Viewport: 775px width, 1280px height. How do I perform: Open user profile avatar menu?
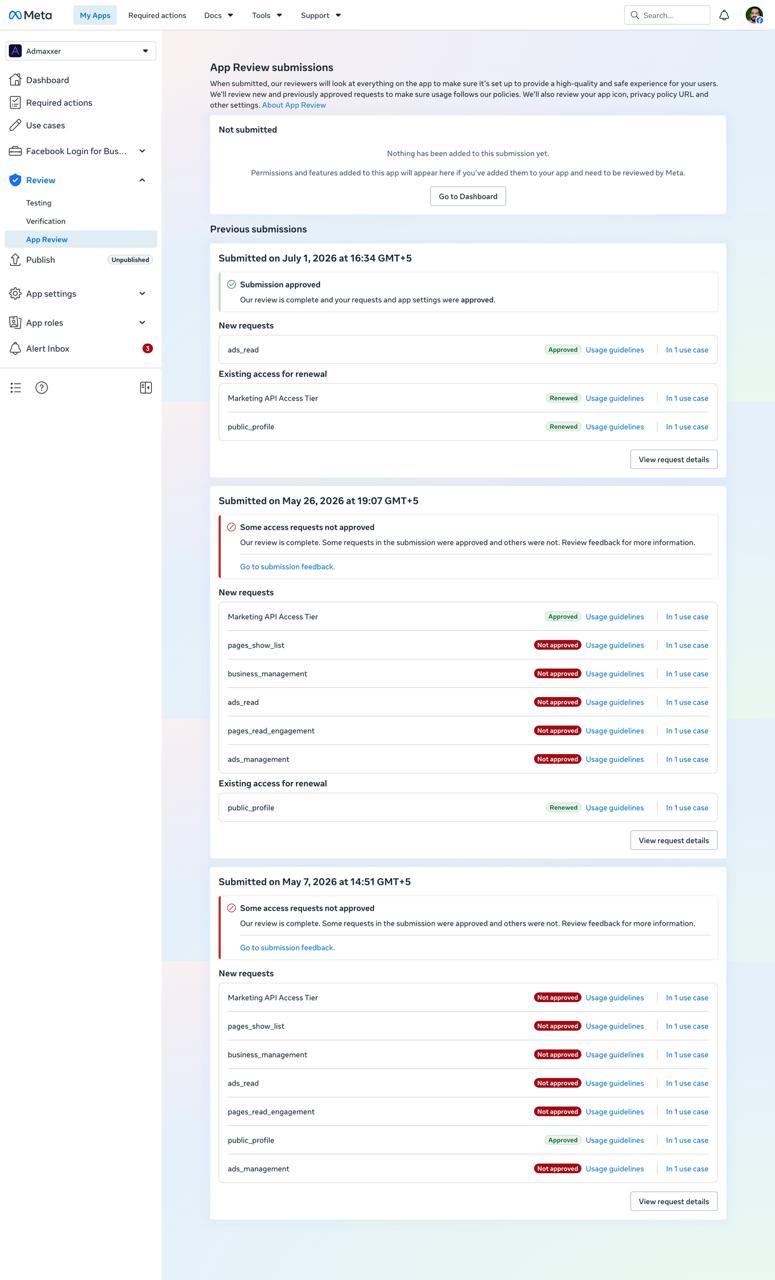point(754,15)
